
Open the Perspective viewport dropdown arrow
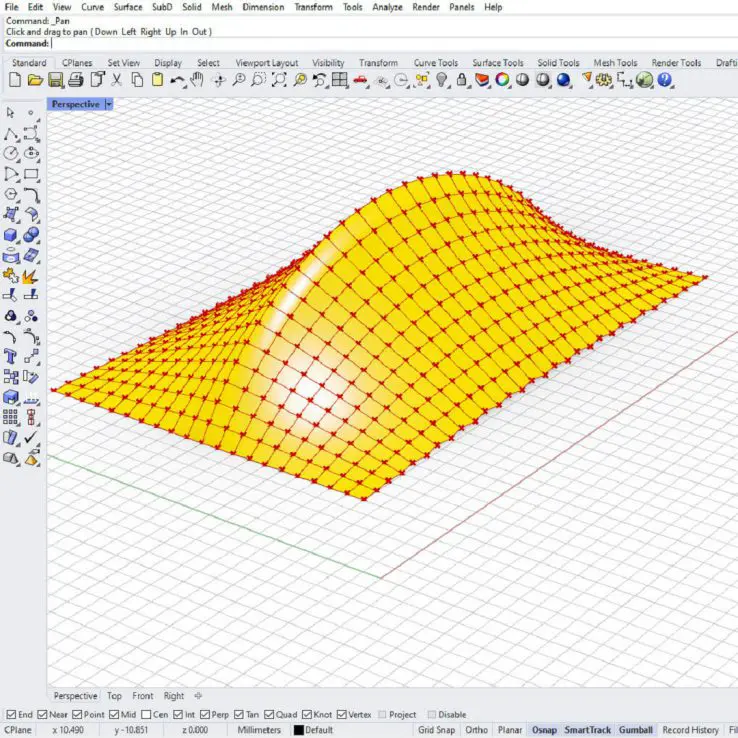click(x=108, y=104)
